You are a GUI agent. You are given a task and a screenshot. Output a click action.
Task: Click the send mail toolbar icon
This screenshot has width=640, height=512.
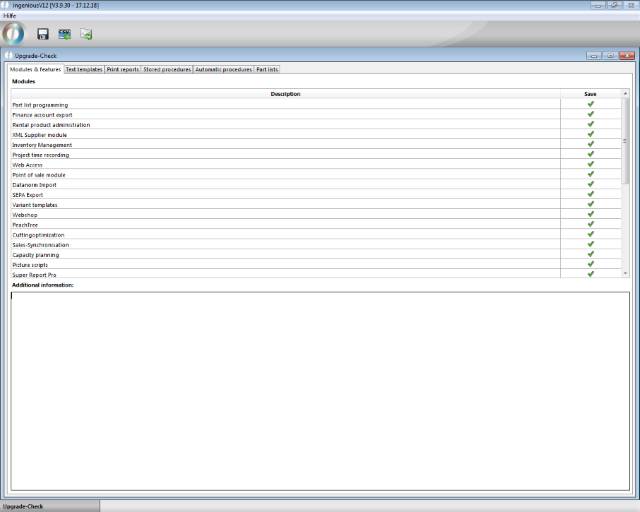click(x=86, y=34)
